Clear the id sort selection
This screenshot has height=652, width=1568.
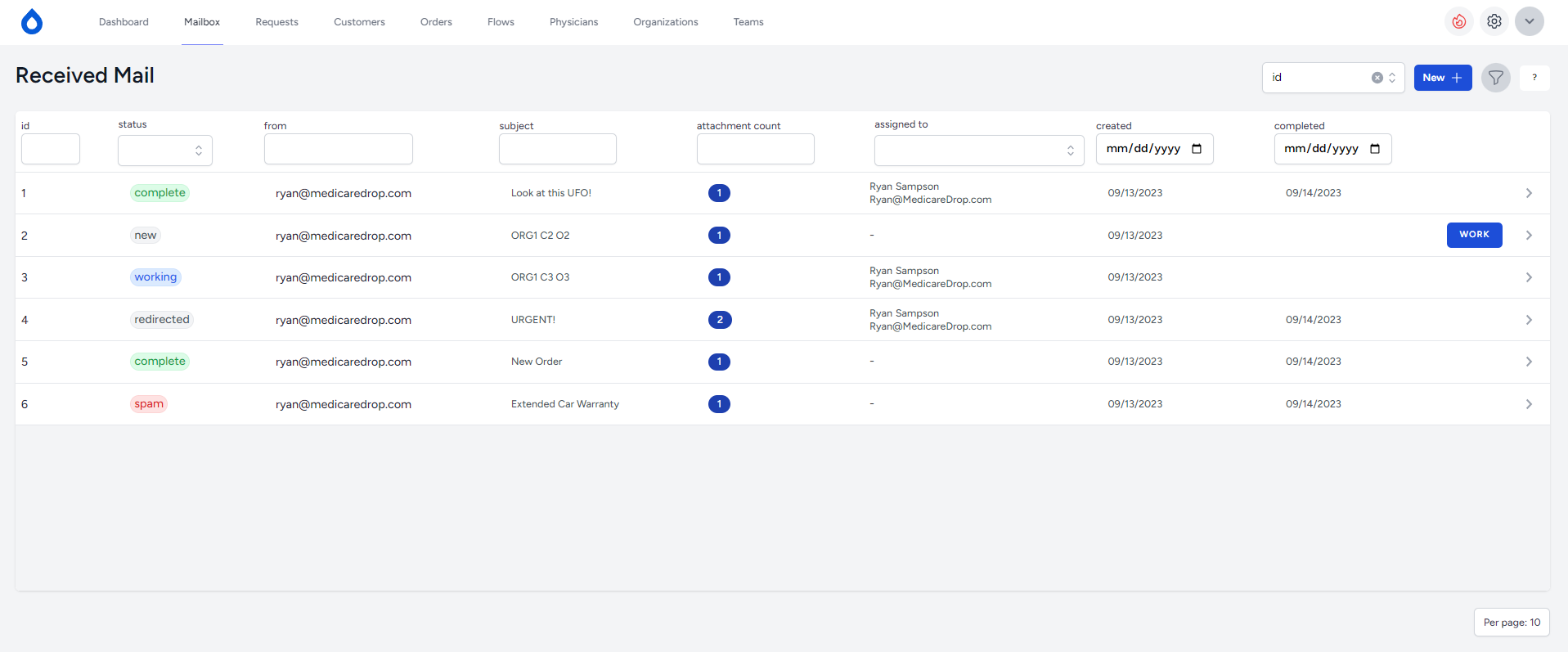click(1377, 78)
